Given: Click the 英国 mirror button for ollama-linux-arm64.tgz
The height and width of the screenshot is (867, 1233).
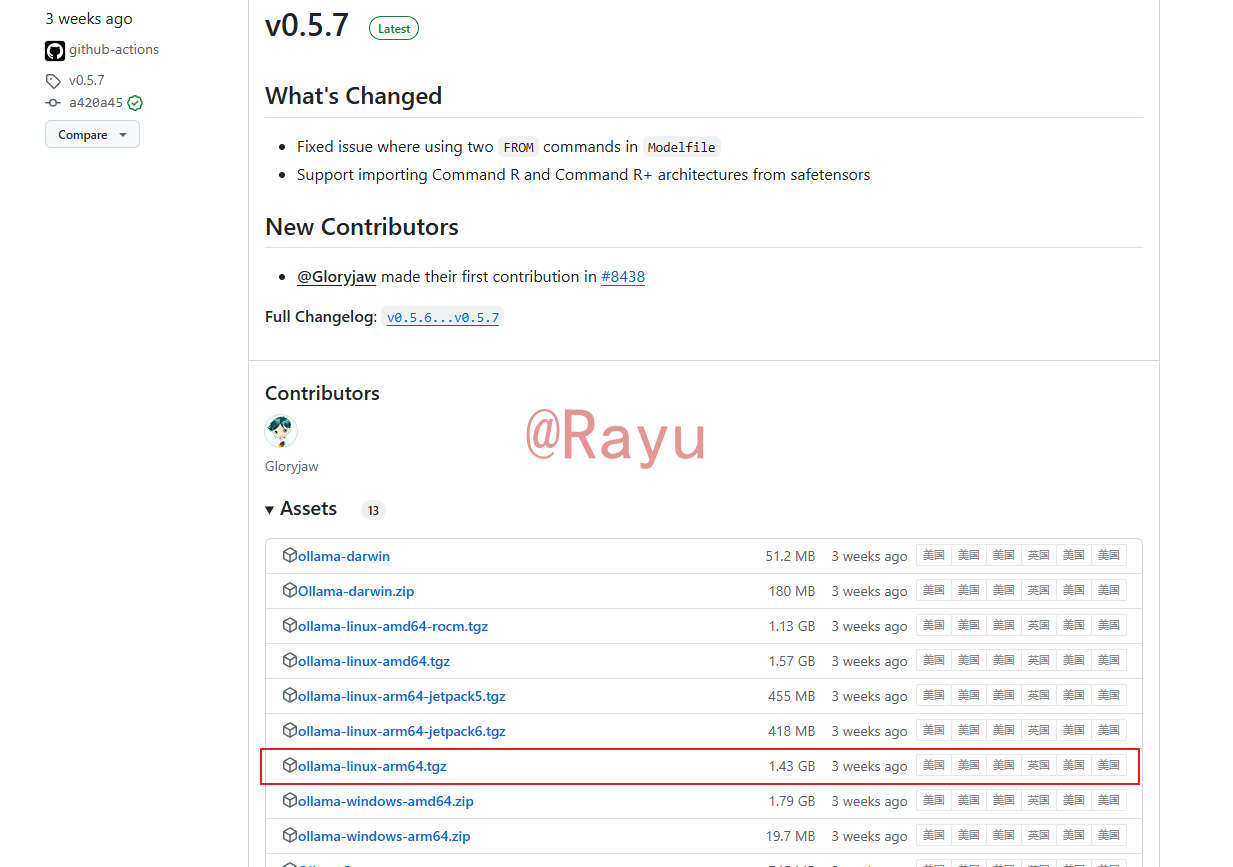Looking at the screenshot, I should point(1039,765).
